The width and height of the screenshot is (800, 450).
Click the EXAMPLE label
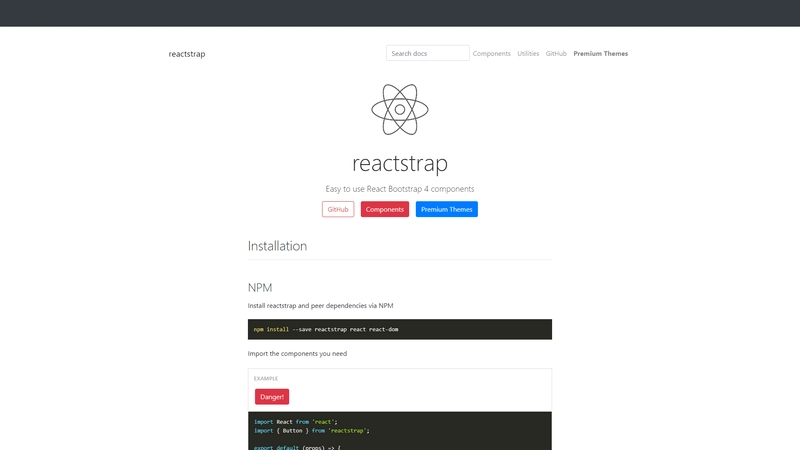point(266,379)
